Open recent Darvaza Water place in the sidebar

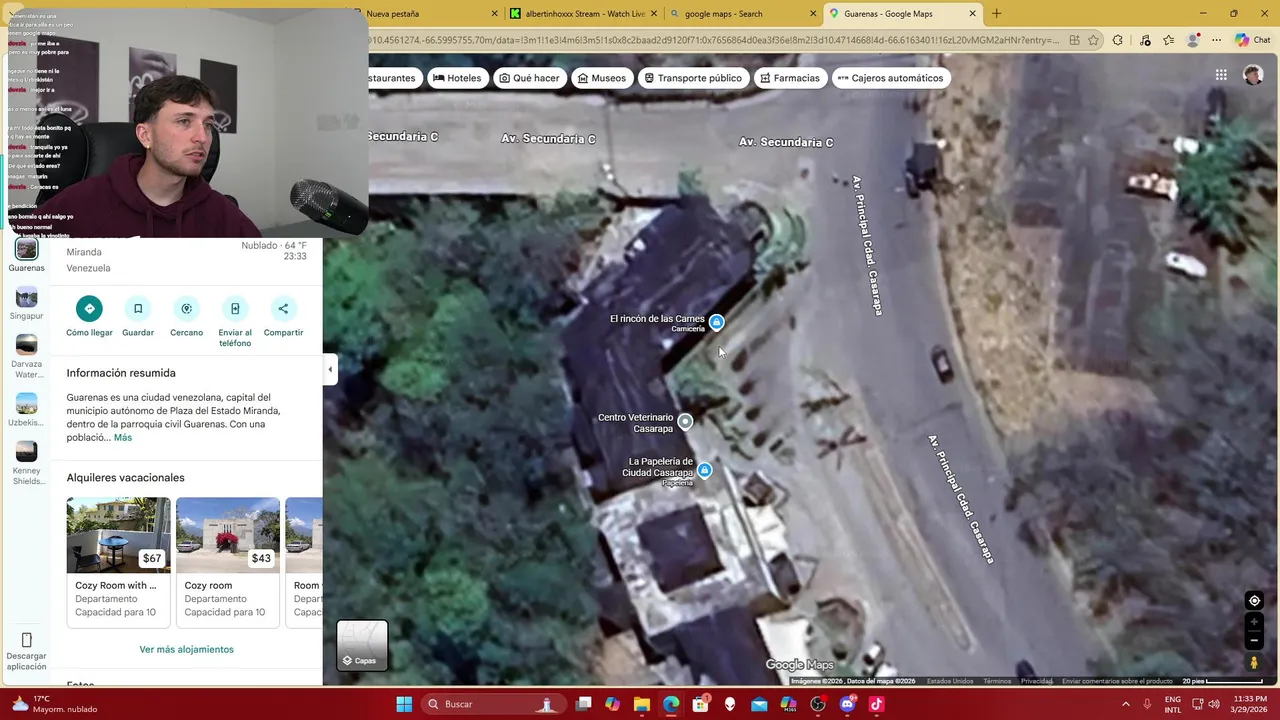26,357
